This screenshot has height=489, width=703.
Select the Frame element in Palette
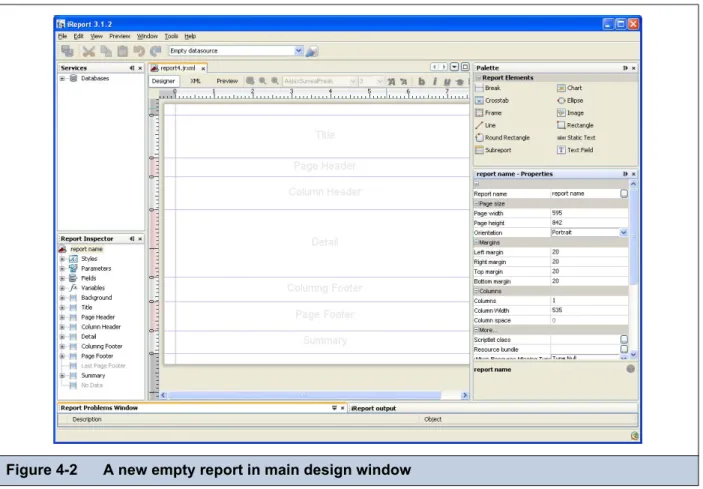488,113
